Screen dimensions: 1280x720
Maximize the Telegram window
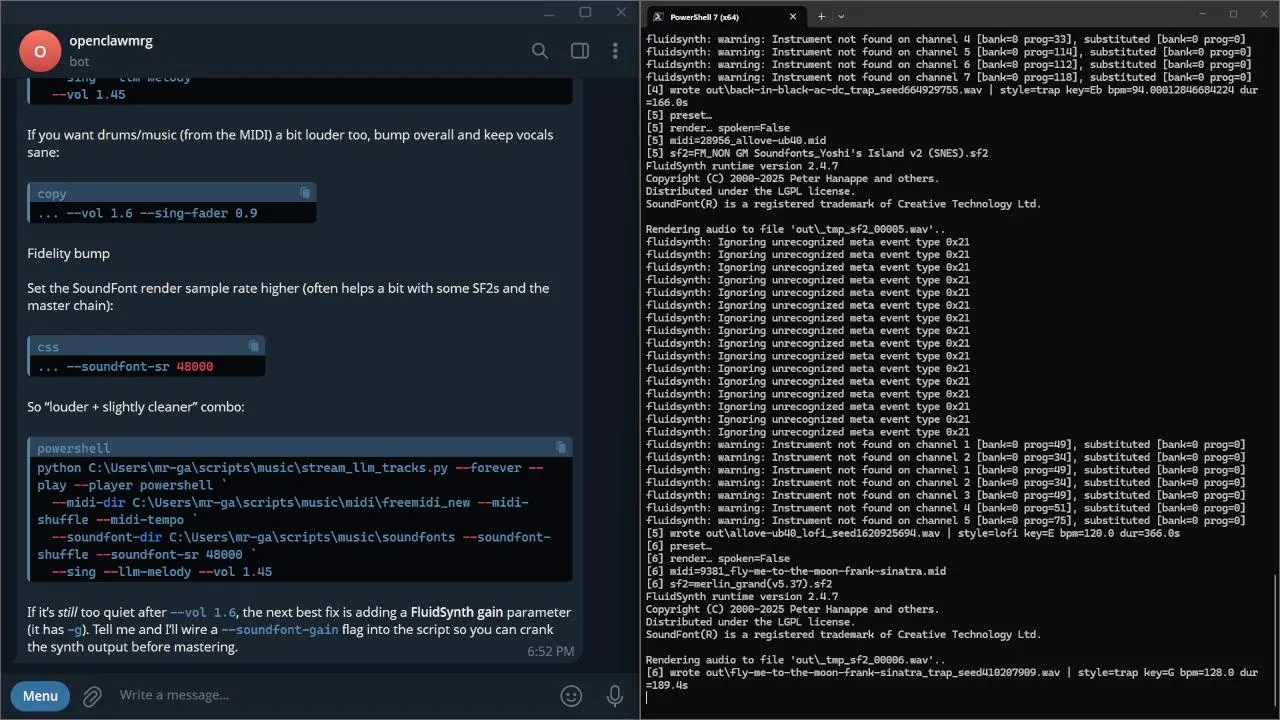[x=585, y=12]
